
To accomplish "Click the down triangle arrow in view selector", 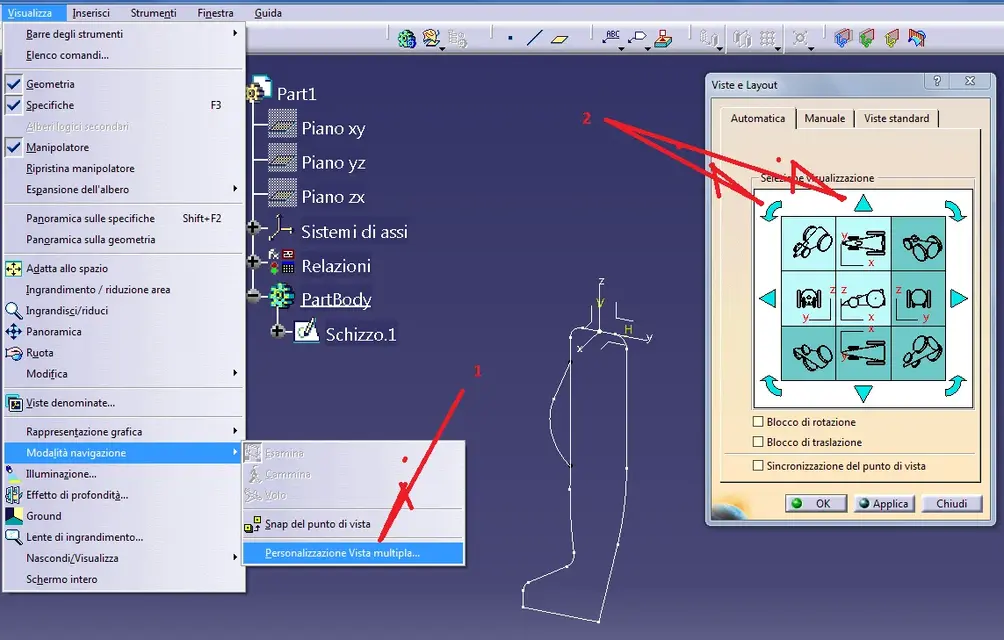I will pos(863,394).
